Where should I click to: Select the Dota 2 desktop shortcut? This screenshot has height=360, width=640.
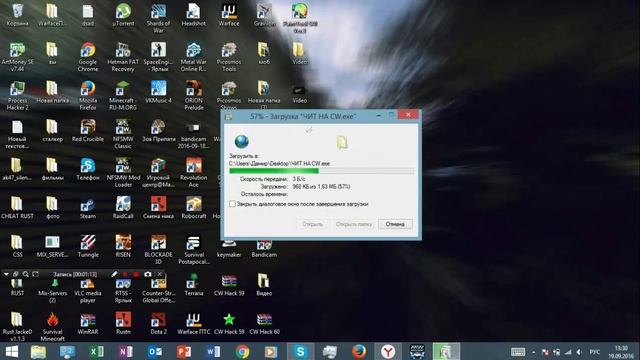(158, 324)
